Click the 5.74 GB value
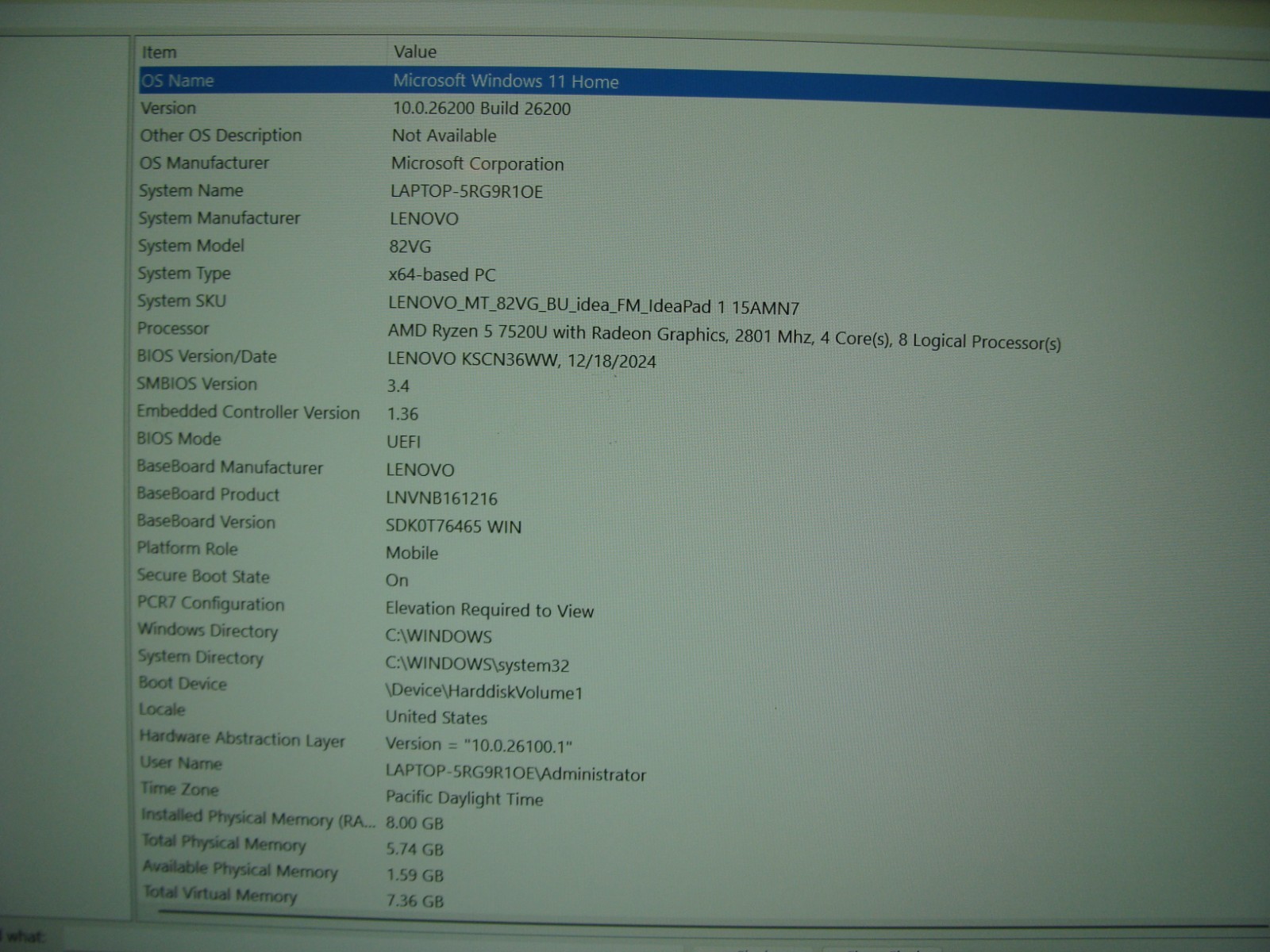This screenshot has width=1270, height=952. pyautogui.click(x=415, y=850)
